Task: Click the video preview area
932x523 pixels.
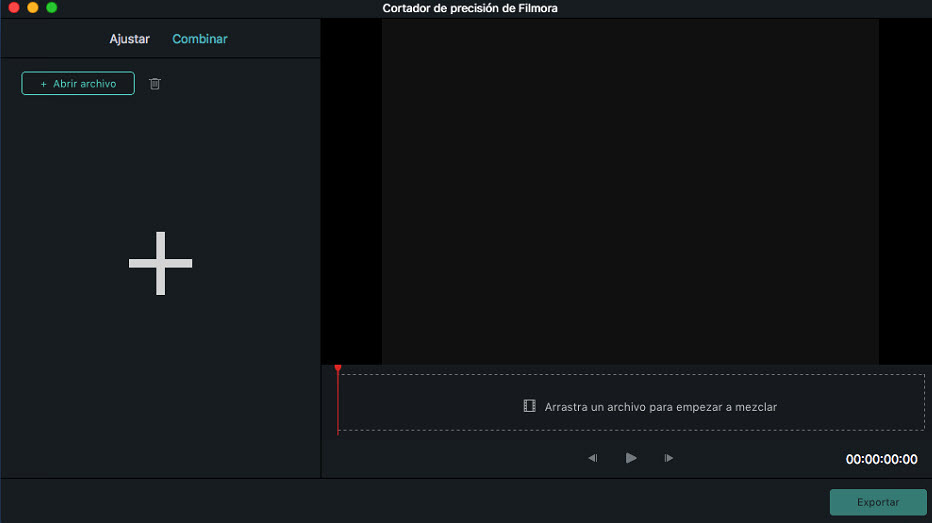Action: click(x=630, y=191)
